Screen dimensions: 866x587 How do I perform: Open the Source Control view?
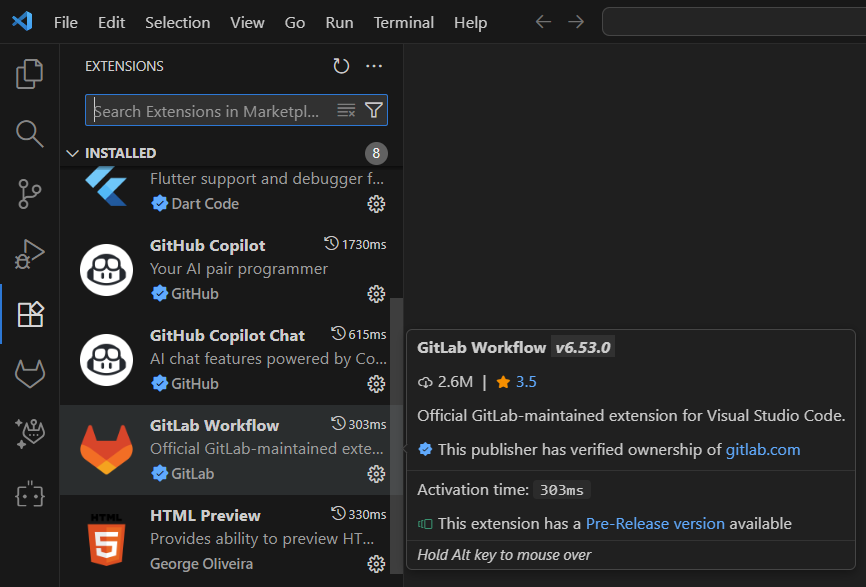(x=30, y=194)
